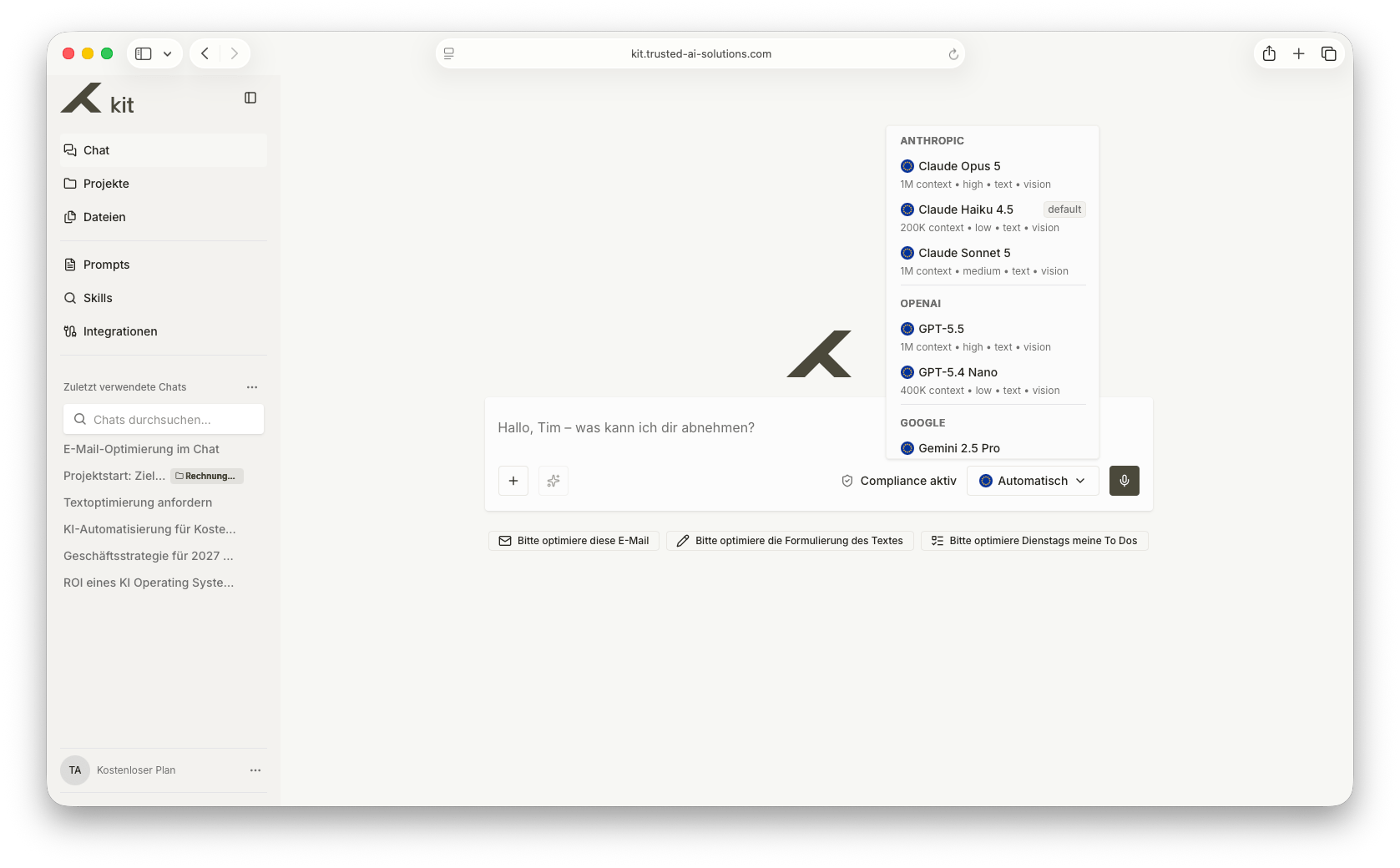
Task: Open a new Safari tab
Action: click(1299, 53)
